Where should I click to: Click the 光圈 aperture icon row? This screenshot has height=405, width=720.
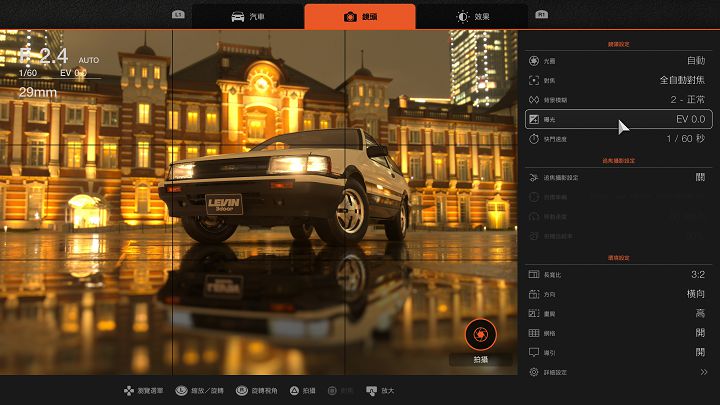pos(619,61)
